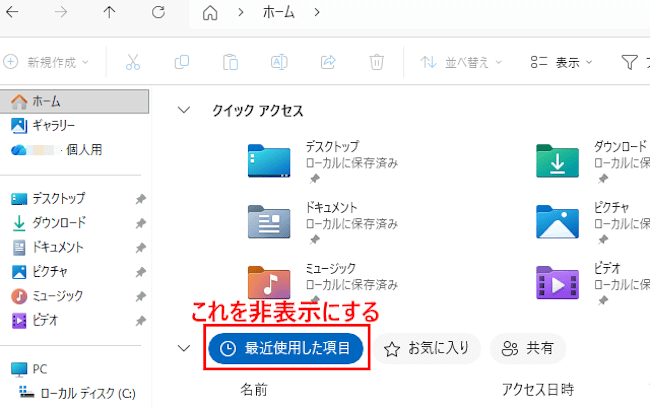Open the 新規作成 dropdown
Image resolution: width=650 pixels, height=409 pixels.
(46, 62)
